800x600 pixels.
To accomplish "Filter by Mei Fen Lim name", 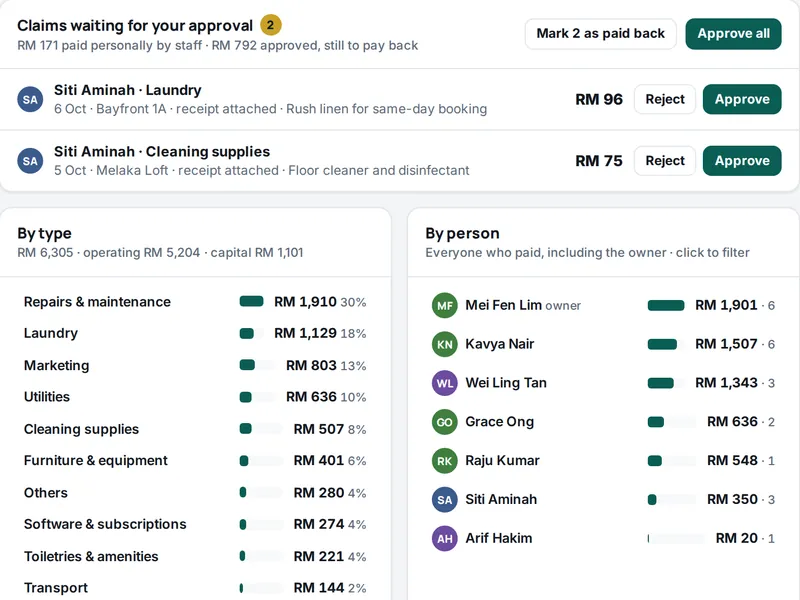I will click(503, 305).
